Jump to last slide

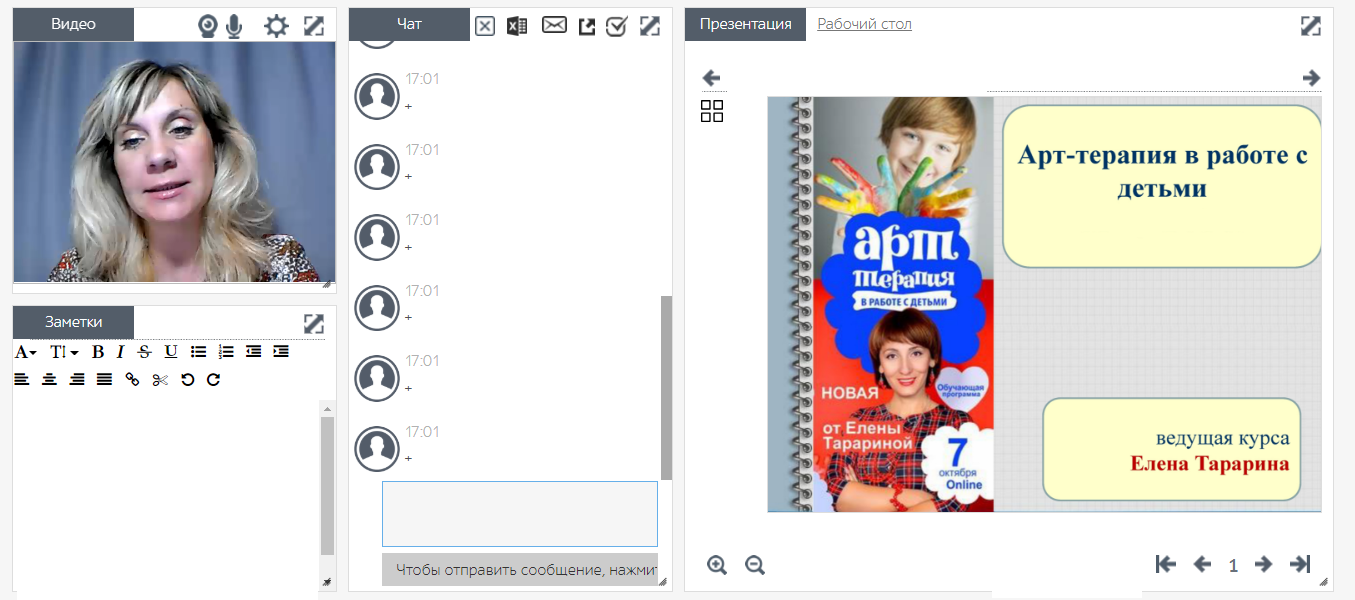(1300, 564)
